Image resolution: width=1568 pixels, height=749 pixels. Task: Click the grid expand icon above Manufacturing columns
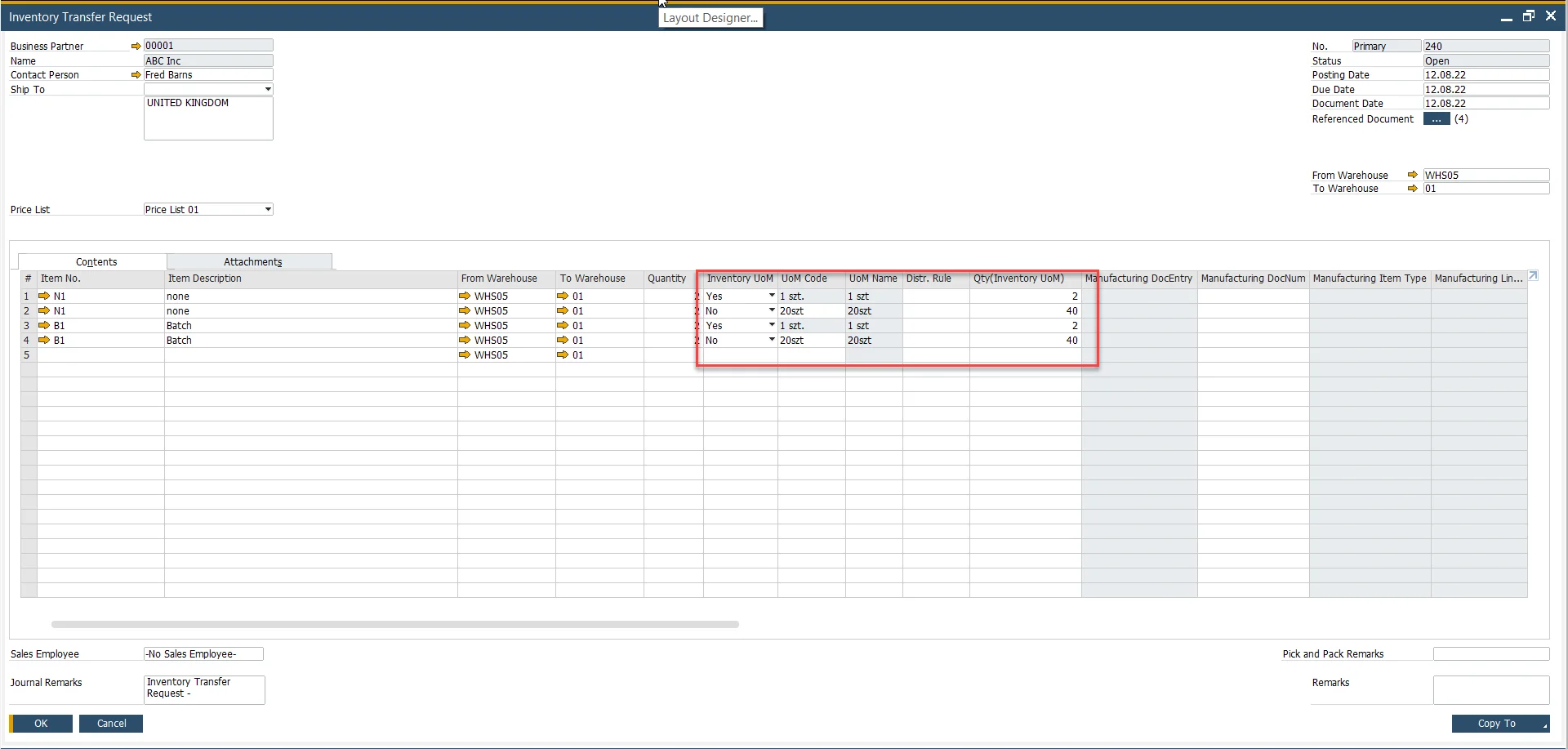1535,275
